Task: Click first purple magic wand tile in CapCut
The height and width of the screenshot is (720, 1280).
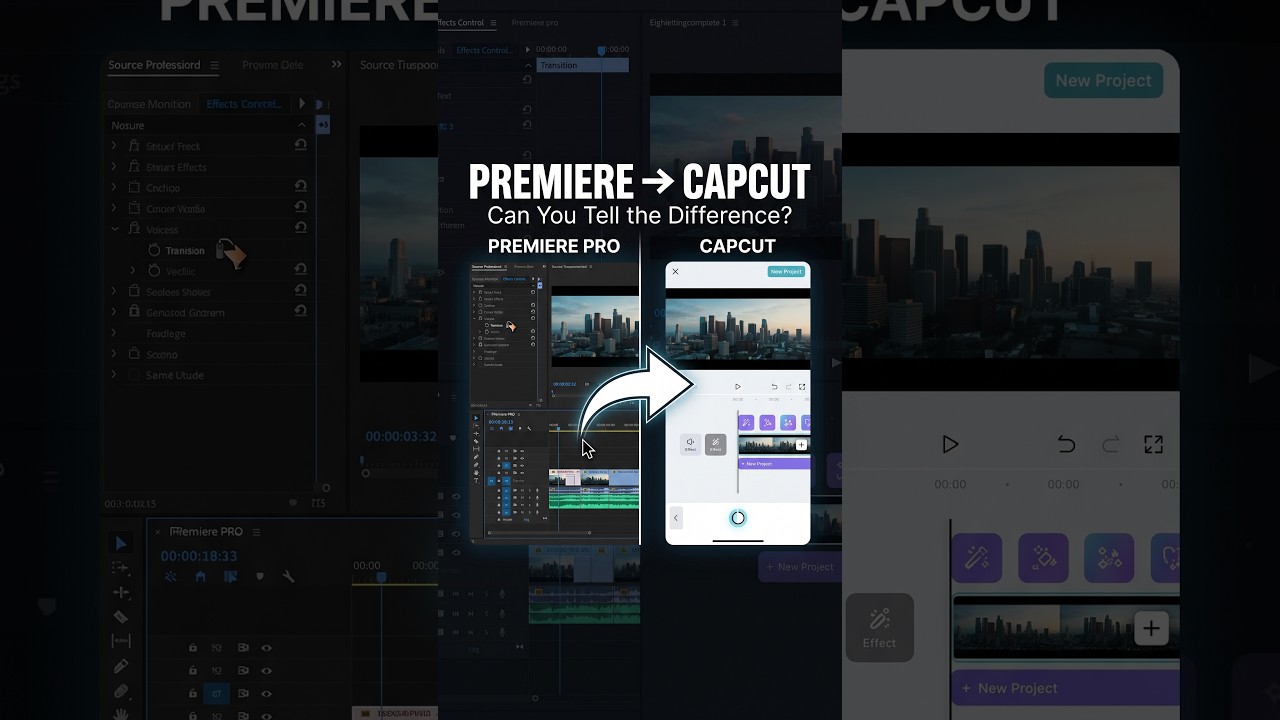Action: point(977,557)
